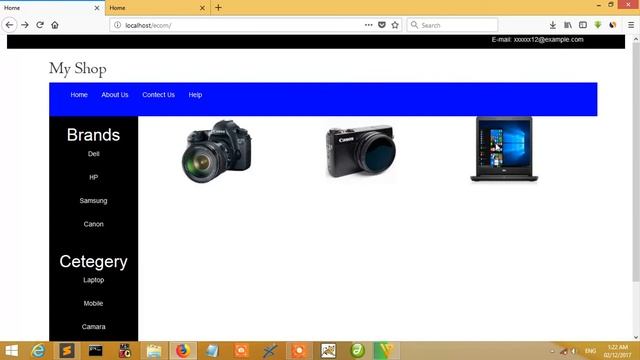640x360 pixels.
Task: Select the Canon brand link
Action: click(x=93, y=224)
